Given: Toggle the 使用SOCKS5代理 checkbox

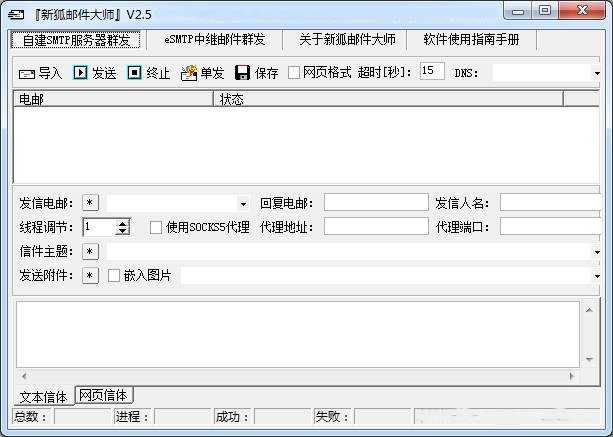Looking at the screenshot, I should pyautogui.click(x=156, y=227).
